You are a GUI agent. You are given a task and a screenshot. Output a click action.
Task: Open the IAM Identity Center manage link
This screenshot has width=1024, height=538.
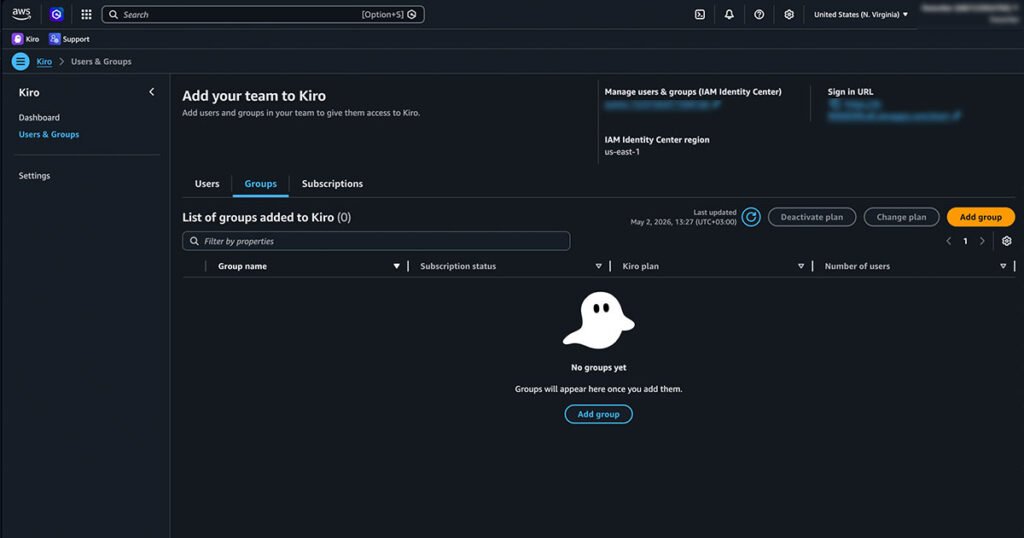click(662, 105)
